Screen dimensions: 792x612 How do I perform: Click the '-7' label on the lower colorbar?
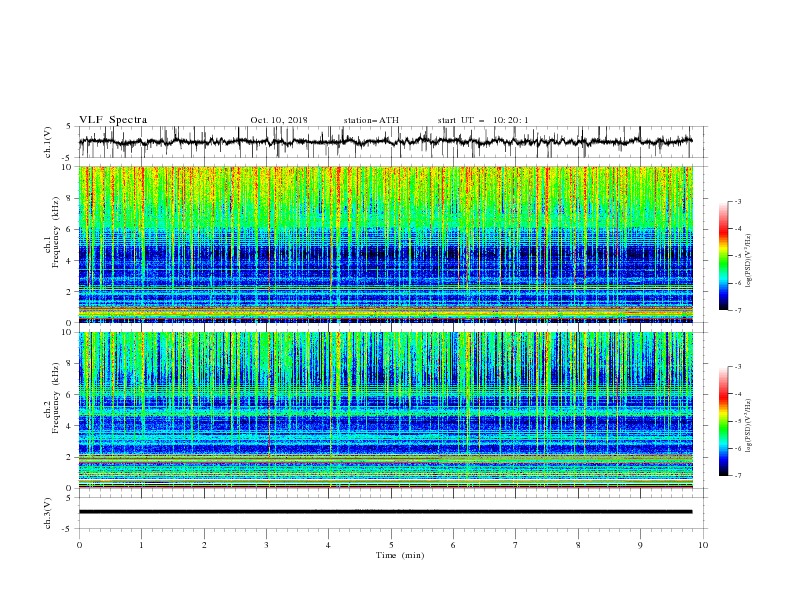(x=737, y=475)
